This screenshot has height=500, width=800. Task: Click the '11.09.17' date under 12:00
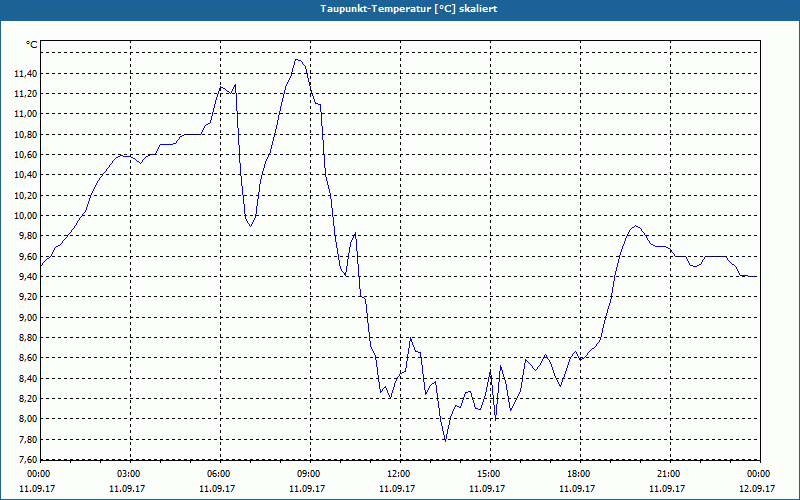click(x=397, y=489)
